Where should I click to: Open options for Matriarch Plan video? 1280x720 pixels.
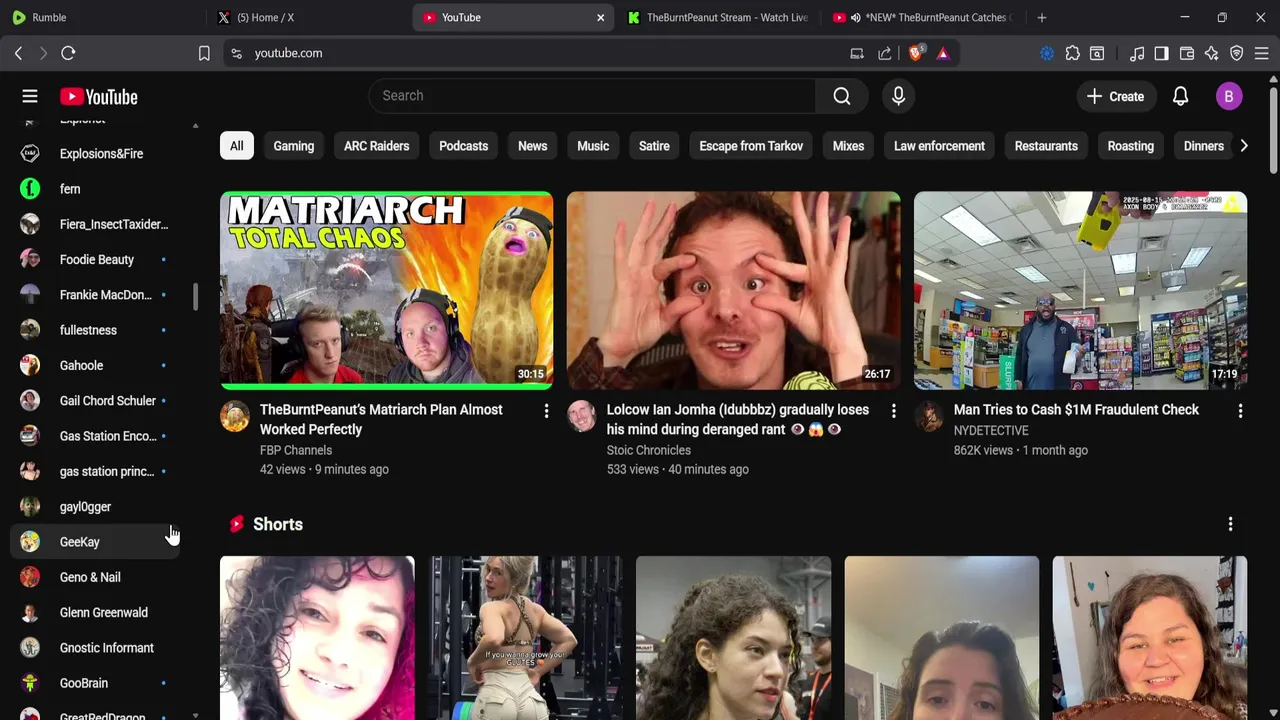pyautogui.click(x=546, y=411)
